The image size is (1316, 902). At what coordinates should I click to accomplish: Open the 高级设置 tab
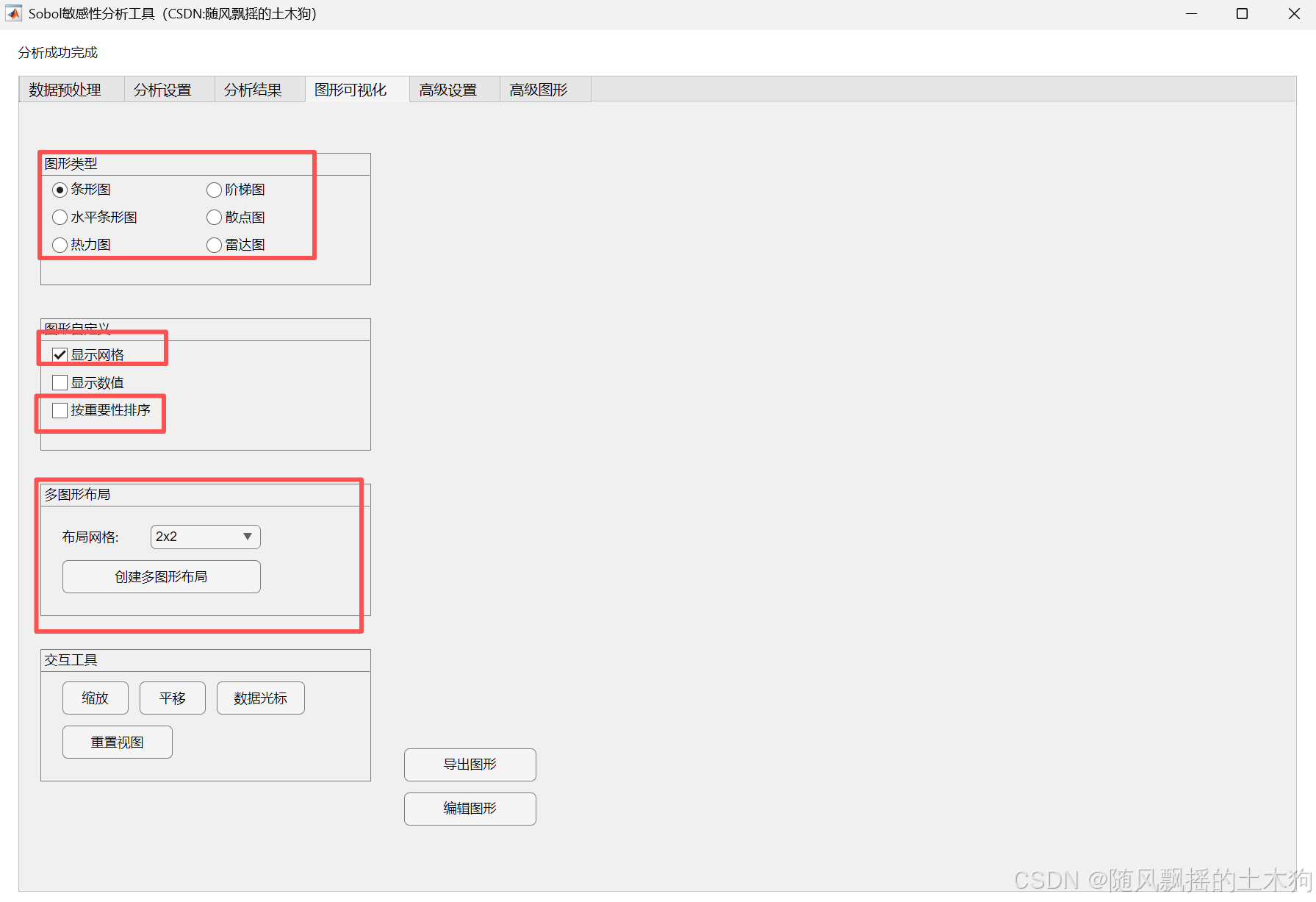(454, 90)
